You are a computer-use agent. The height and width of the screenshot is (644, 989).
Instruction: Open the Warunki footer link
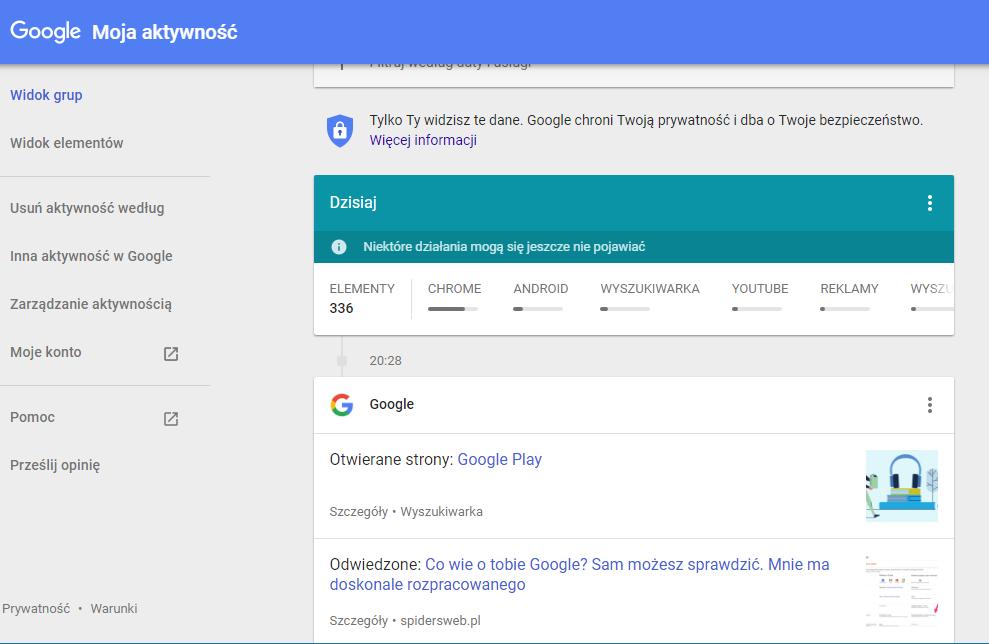(x=114, y=609)
